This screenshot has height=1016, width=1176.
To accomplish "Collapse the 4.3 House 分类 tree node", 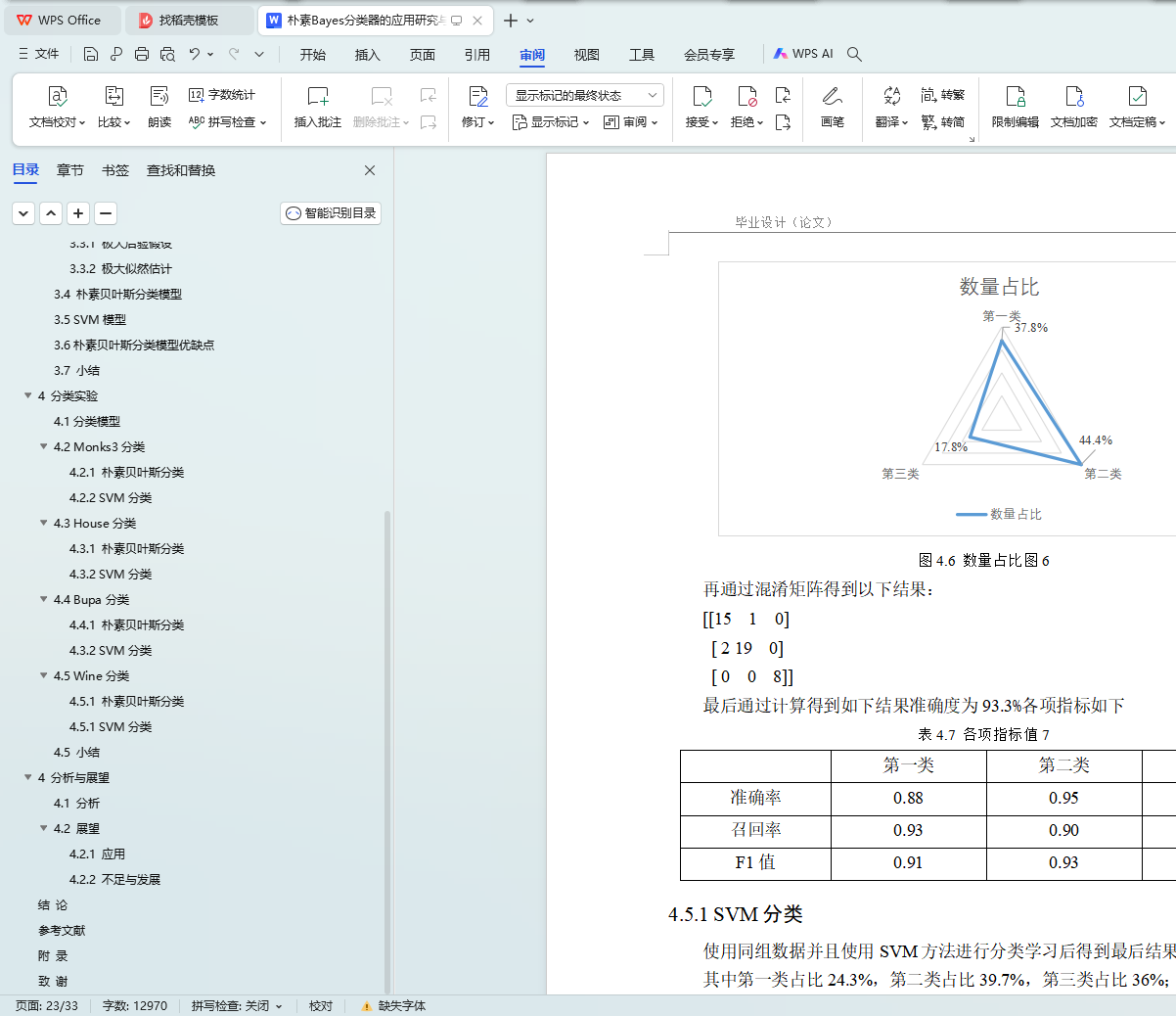I will tap(43, 523).
